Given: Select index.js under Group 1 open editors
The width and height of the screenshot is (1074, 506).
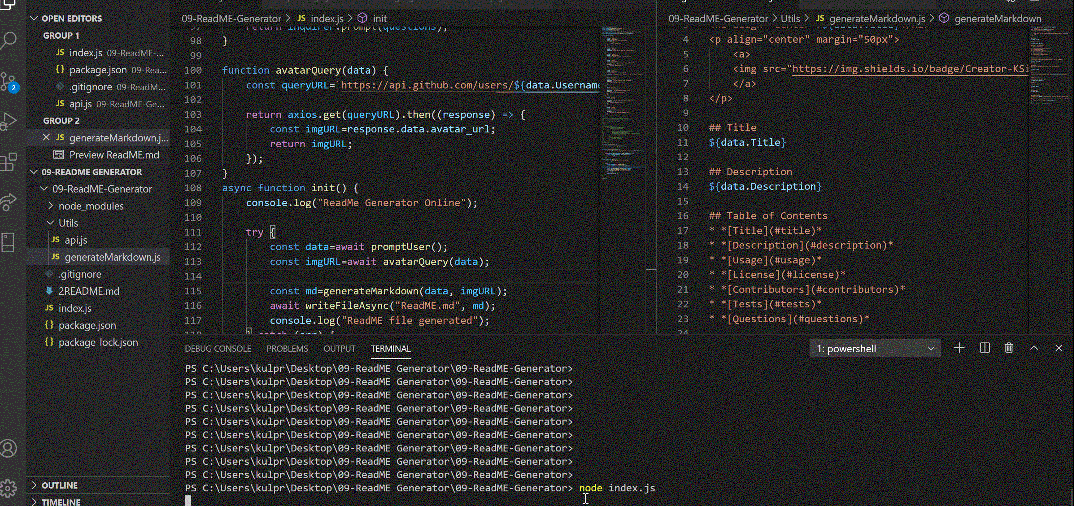Looking at the screenshot, I should [98, 53].
